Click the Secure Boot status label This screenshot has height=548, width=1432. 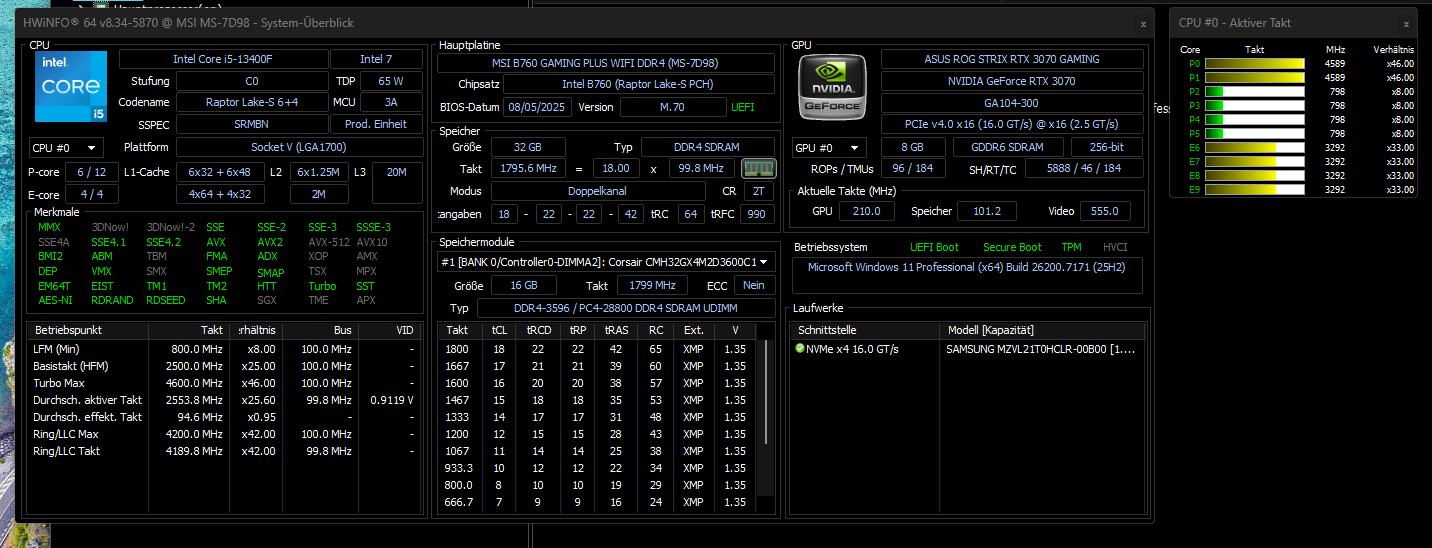click(1012, 247)
